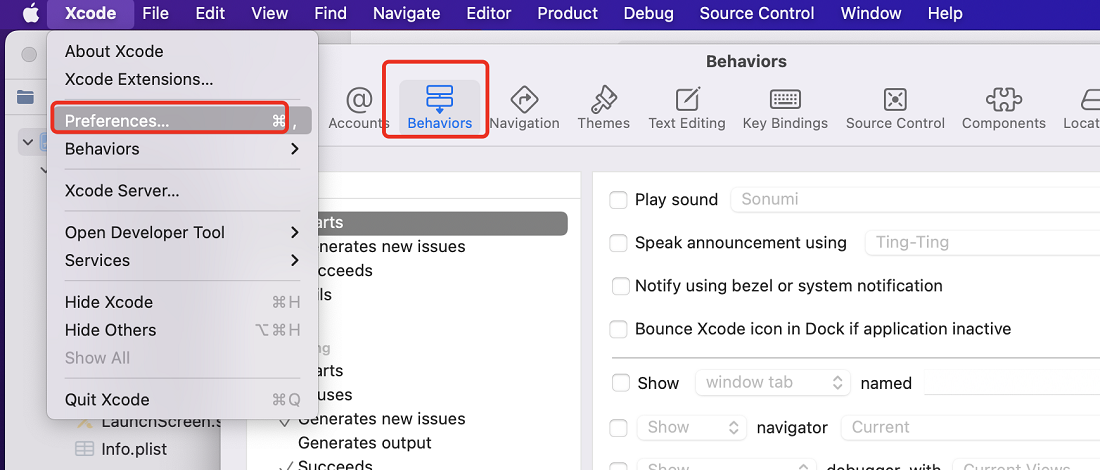This screenshot has width=1100, height=470.
Task: Toggle Notify using bezel or system notification
Action: pyautogui.click(x=621, y=286)
